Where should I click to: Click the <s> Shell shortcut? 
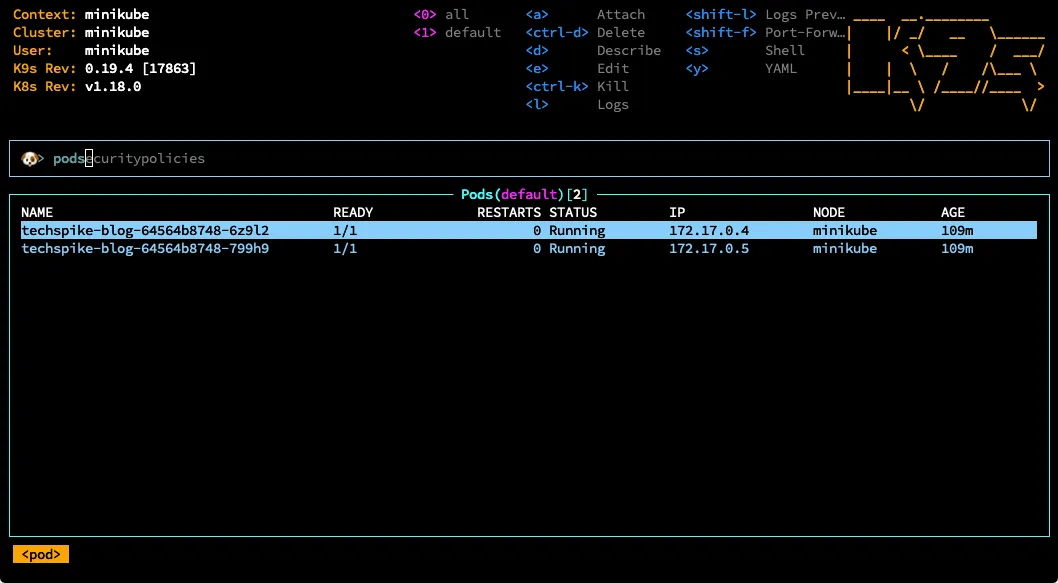pyautogui.click(x=745, y=51)
